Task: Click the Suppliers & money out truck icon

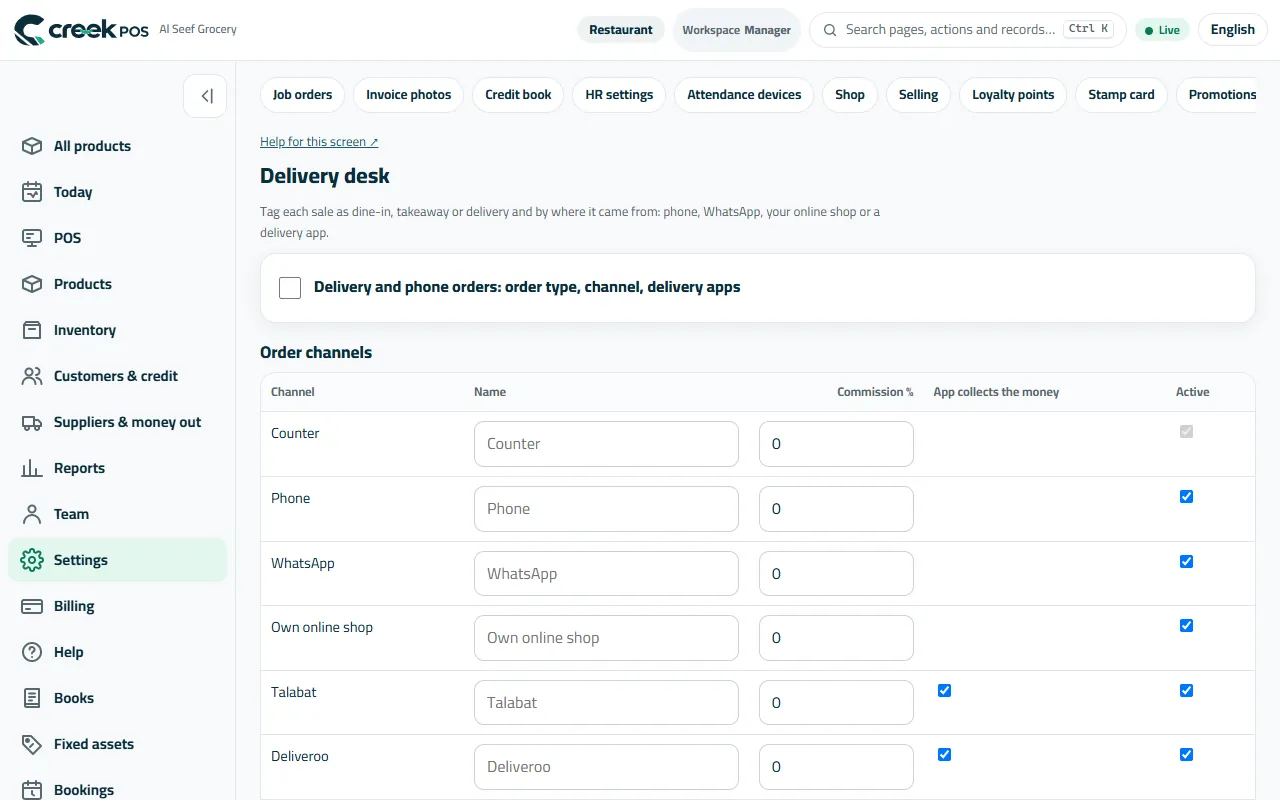Action: [32, 422]
